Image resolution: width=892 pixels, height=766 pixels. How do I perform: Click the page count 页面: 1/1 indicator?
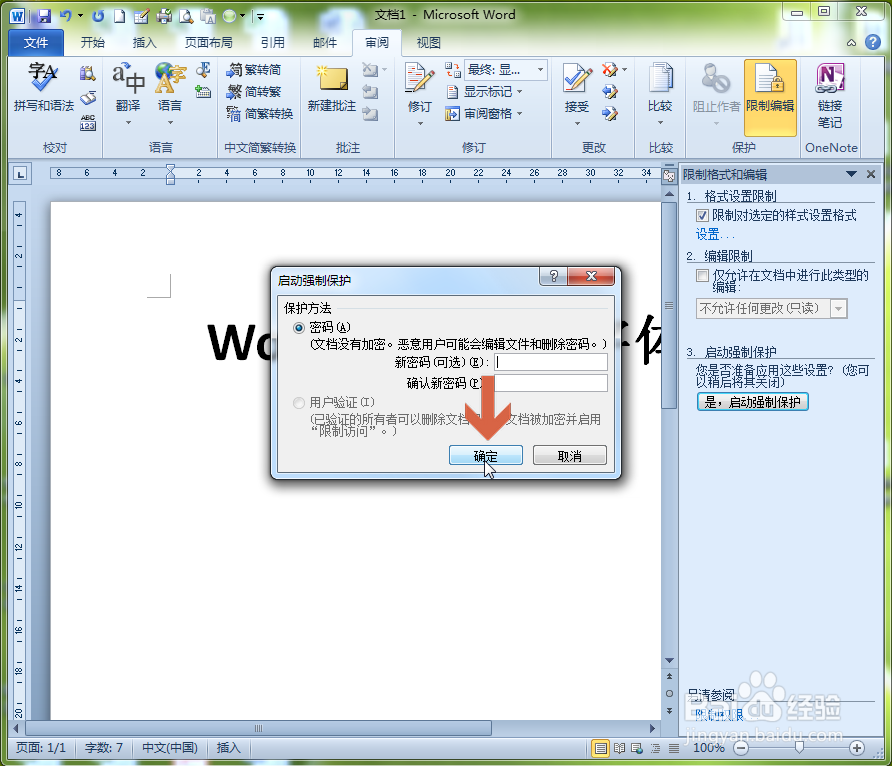pyautogui.click(x=40, y=748)
